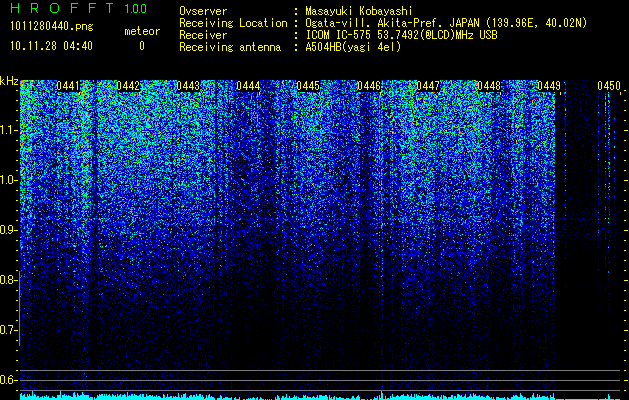Click the 'meteor' label

click(142, 31)
